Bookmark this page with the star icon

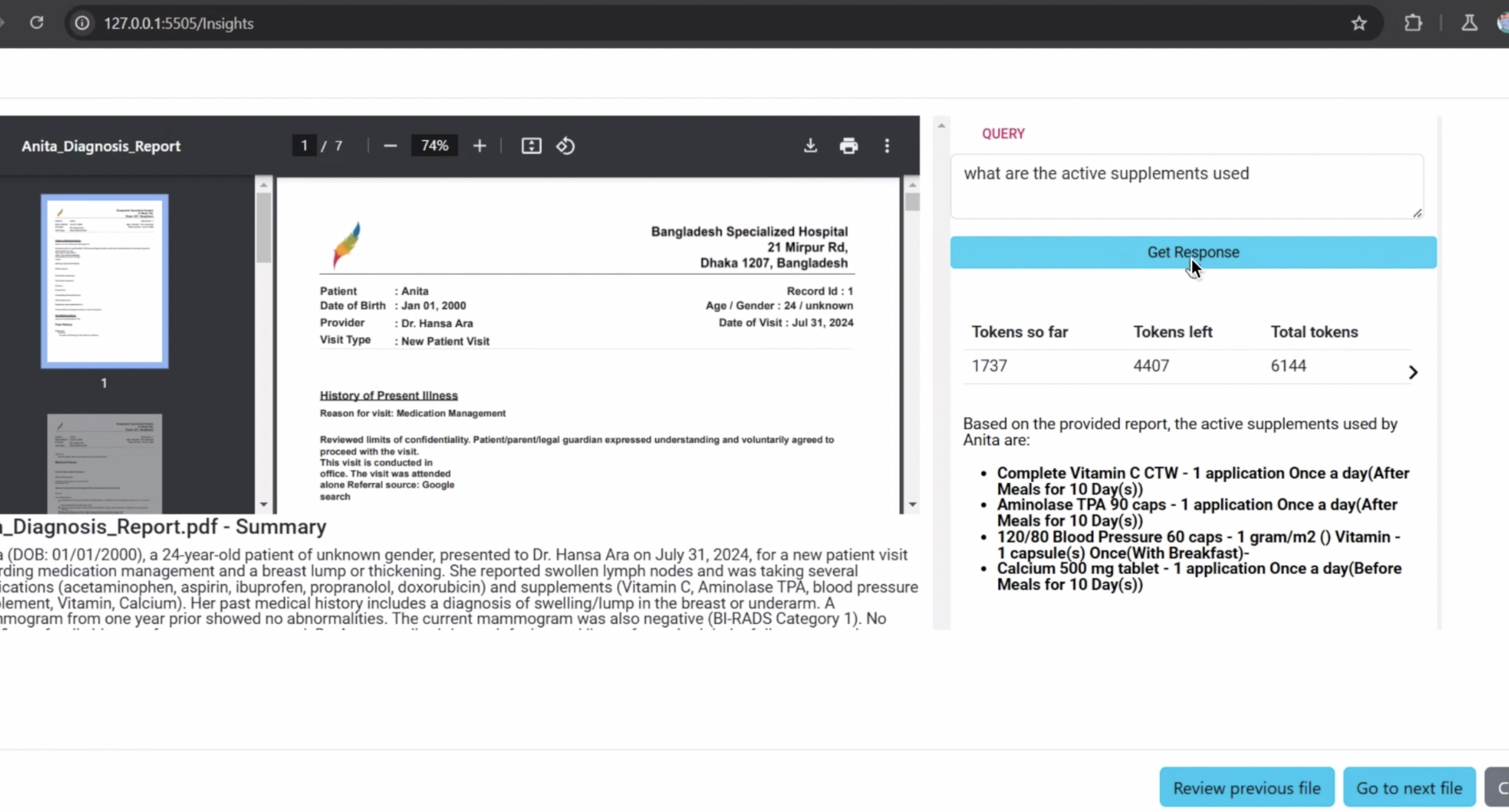coord(1359,23)
